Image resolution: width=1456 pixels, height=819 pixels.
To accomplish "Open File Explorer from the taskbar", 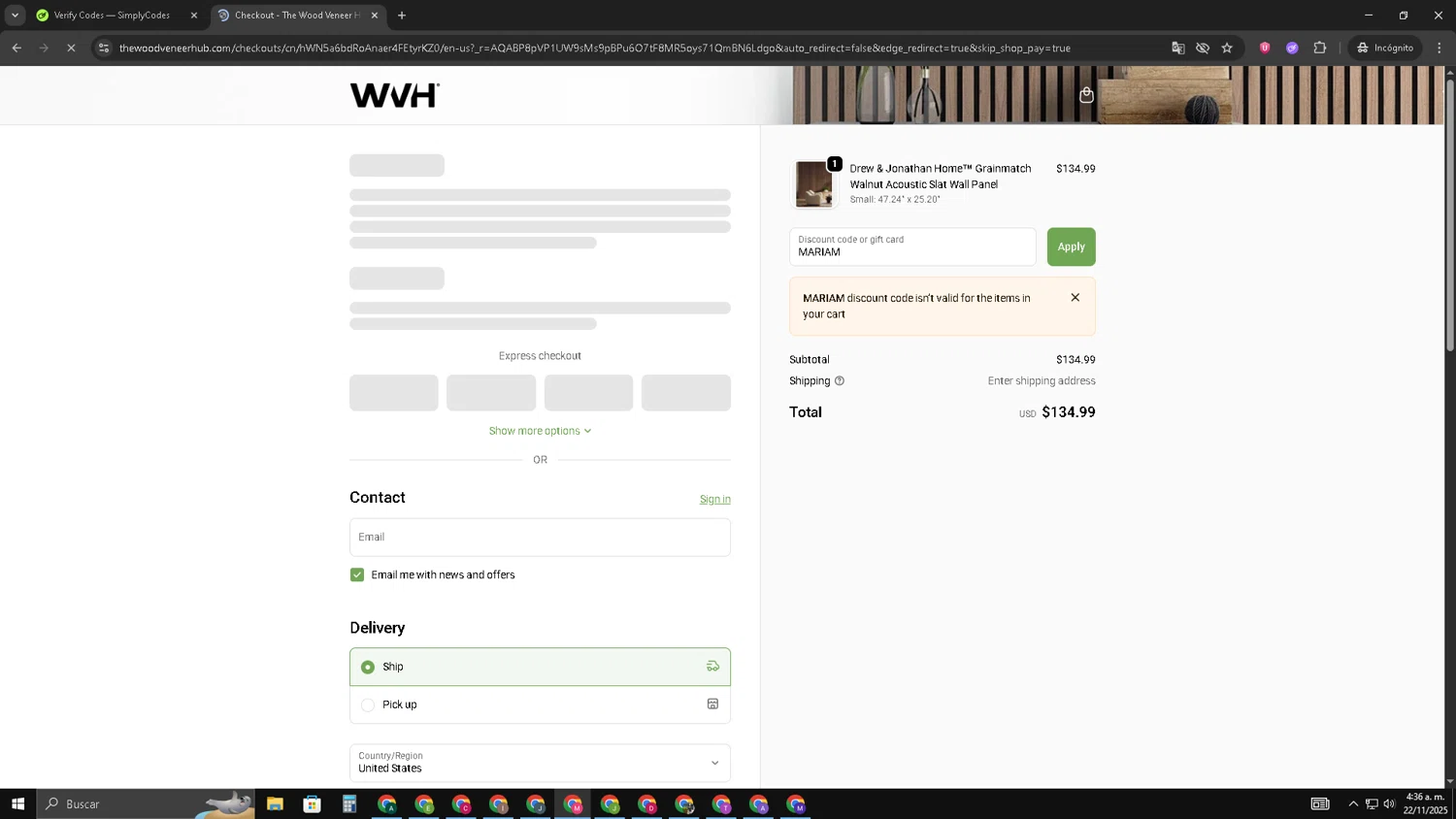I will click(x=275, y=803).
